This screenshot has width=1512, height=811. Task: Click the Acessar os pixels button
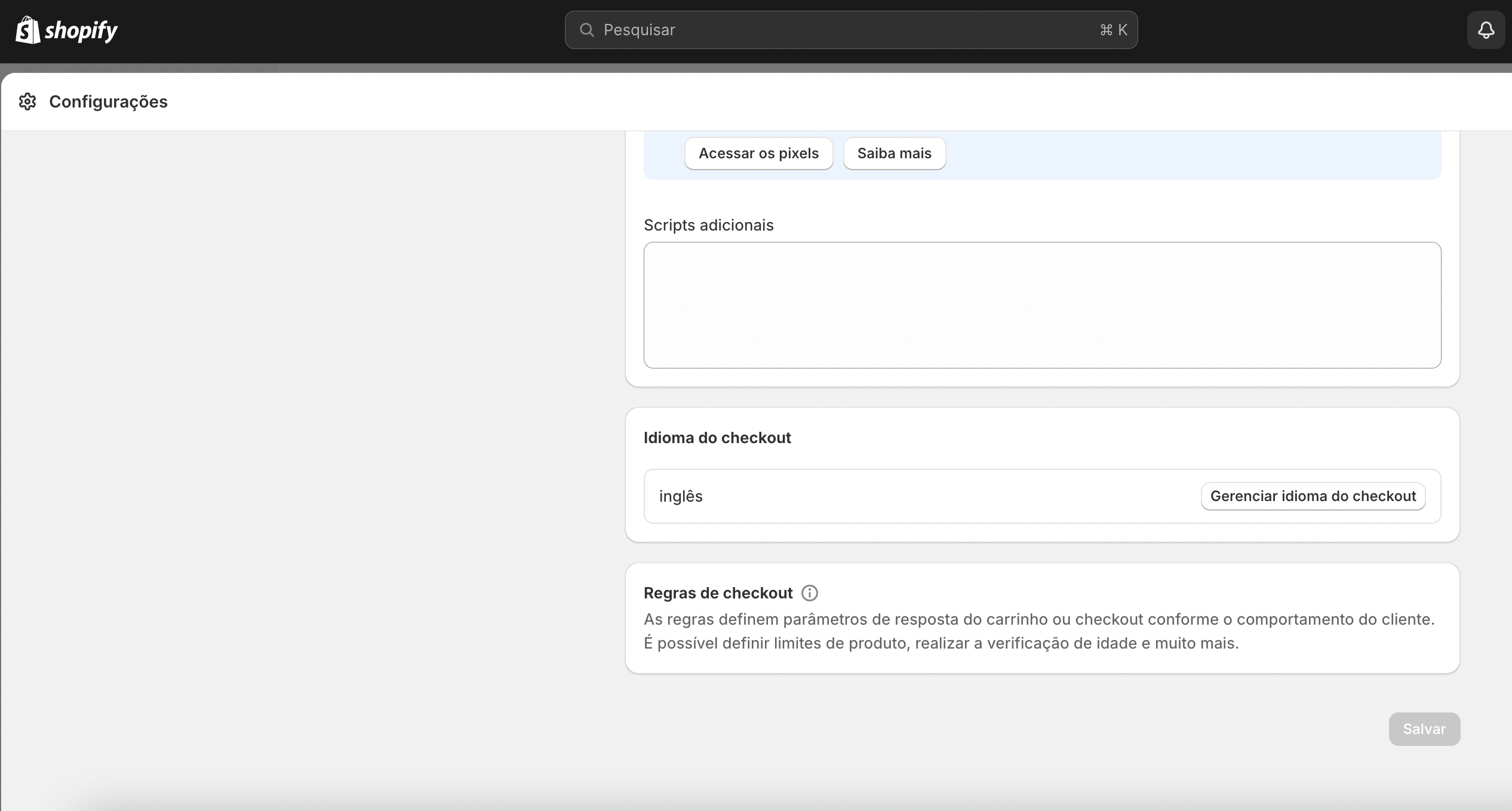[758, 153]
